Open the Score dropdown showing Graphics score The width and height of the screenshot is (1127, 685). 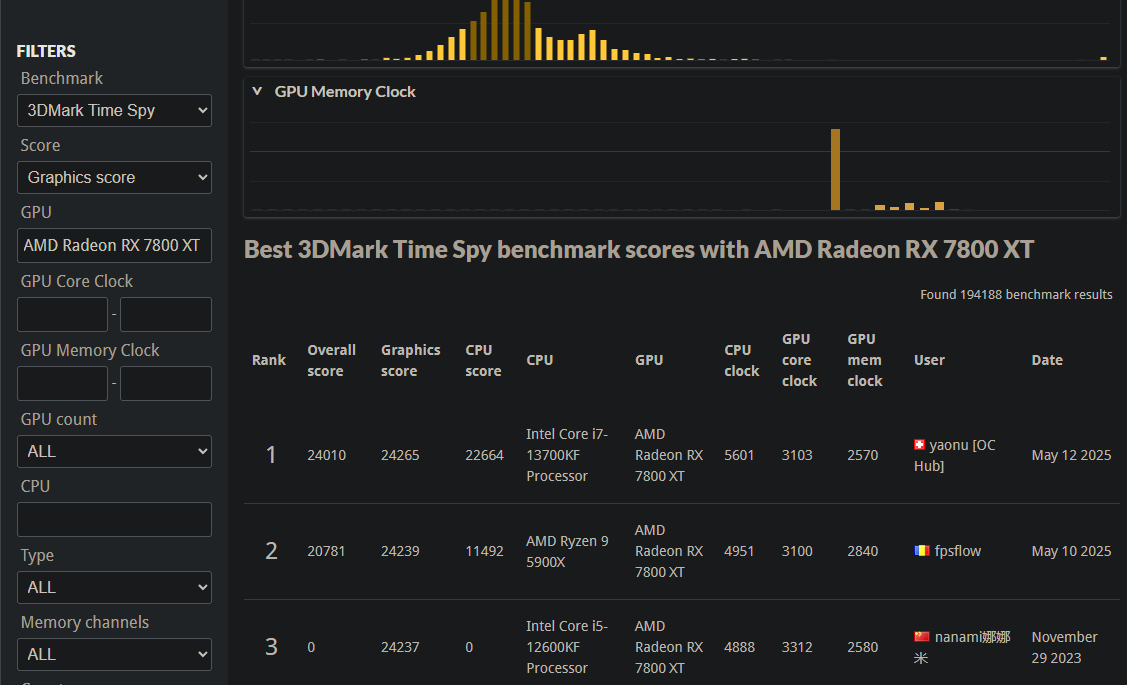pos(114,177)
